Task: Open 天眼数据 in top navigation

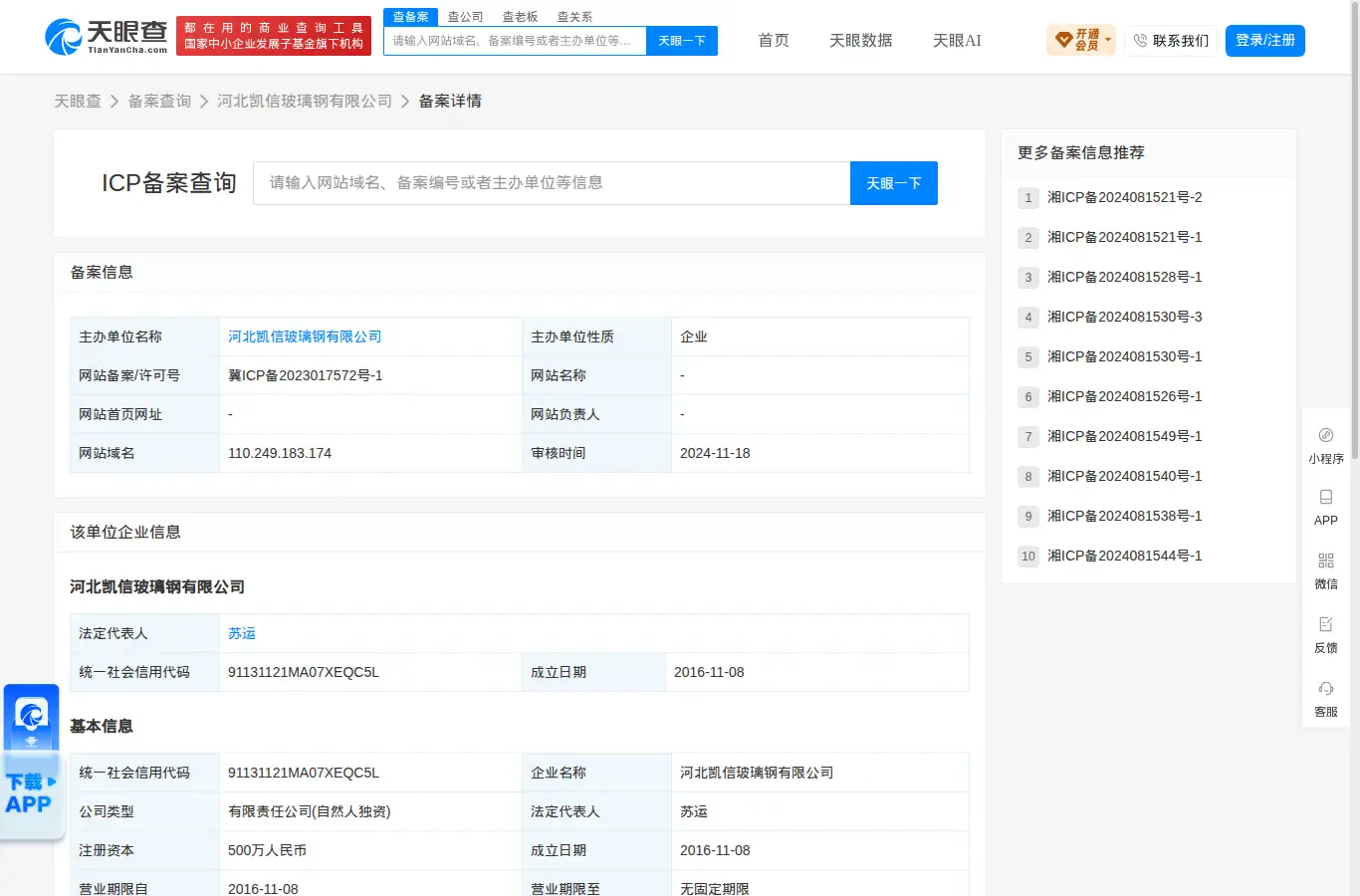Action: tap(861, 41)
